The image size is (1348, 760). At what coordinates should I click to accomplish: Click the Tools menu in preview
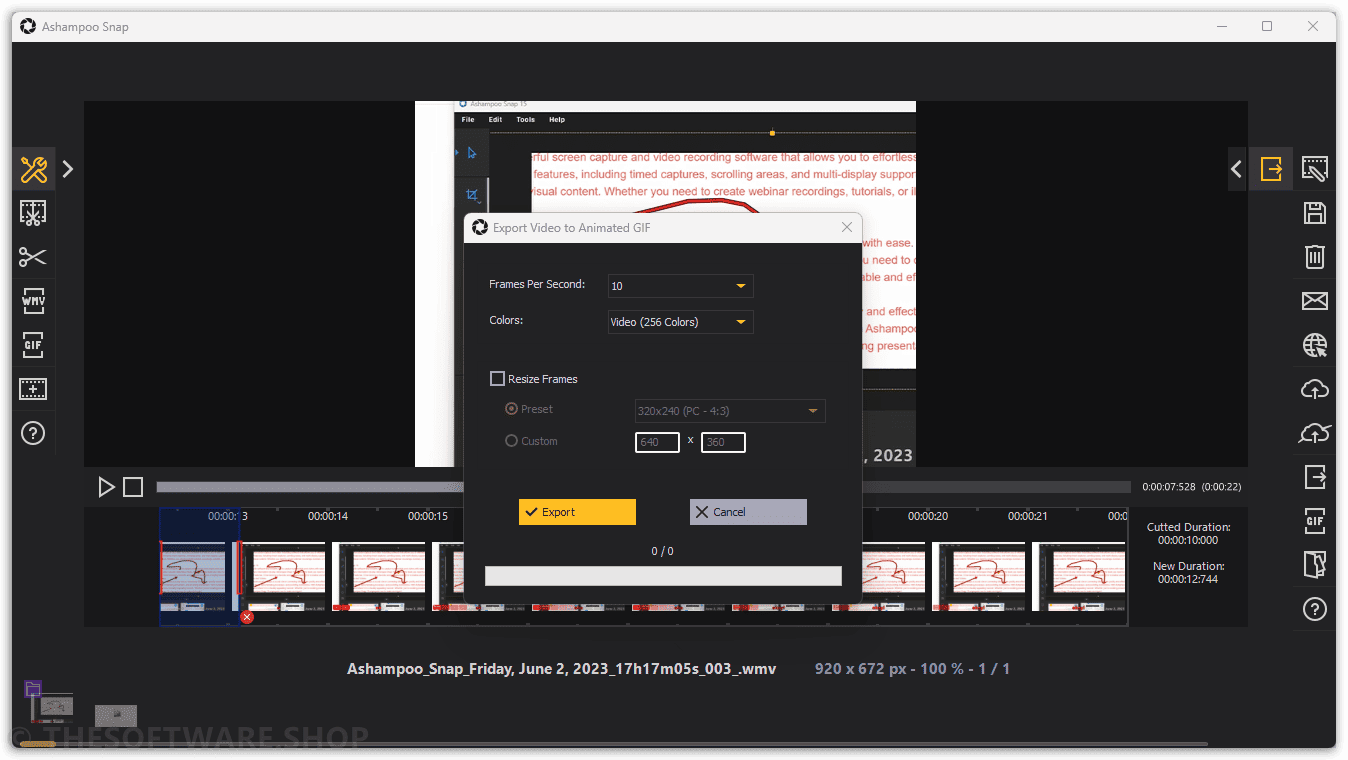(x=525, y=119)
